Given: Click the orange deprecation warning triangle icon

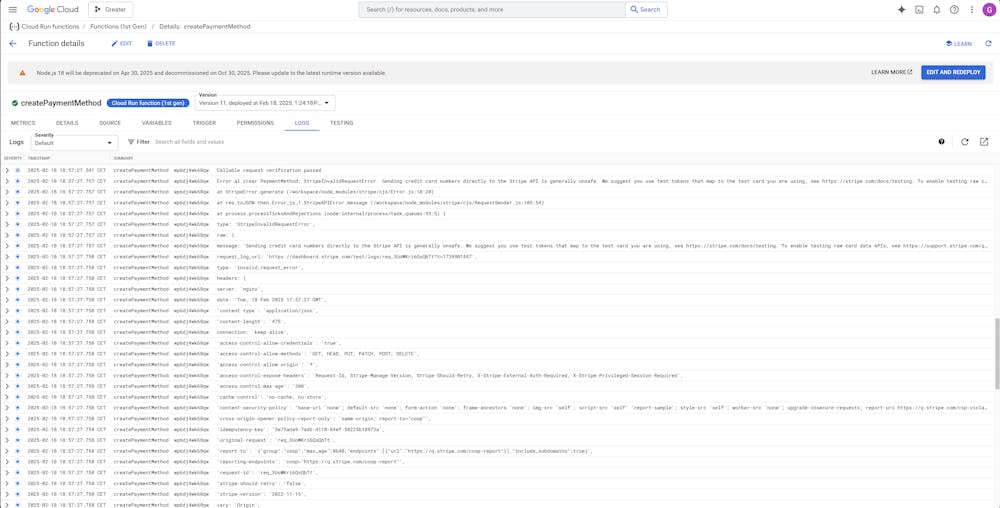Looking at the screenshot, I should [x=22, y=73].
